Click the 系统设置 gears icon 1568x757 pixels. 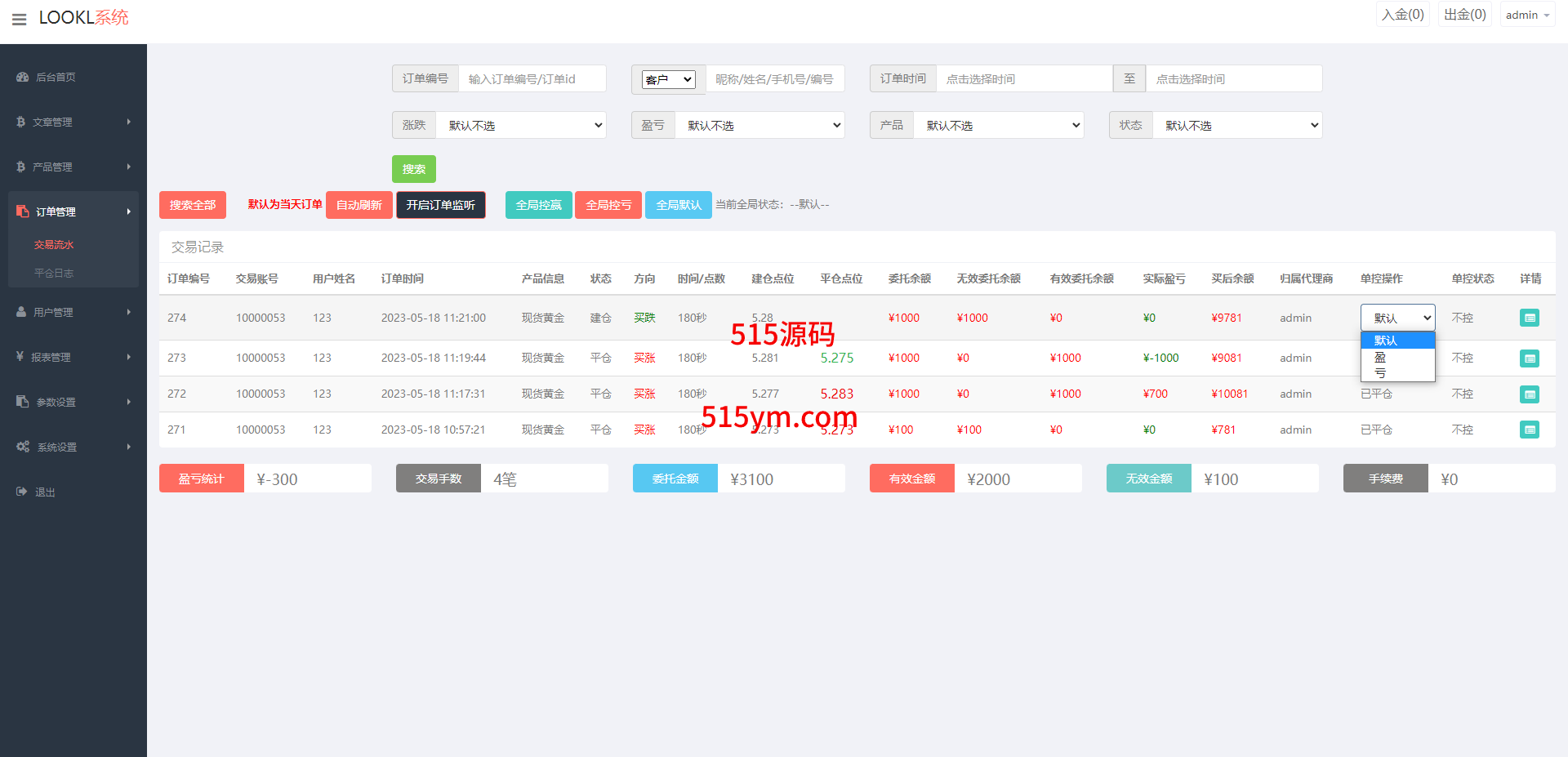[x=23, y=447]
